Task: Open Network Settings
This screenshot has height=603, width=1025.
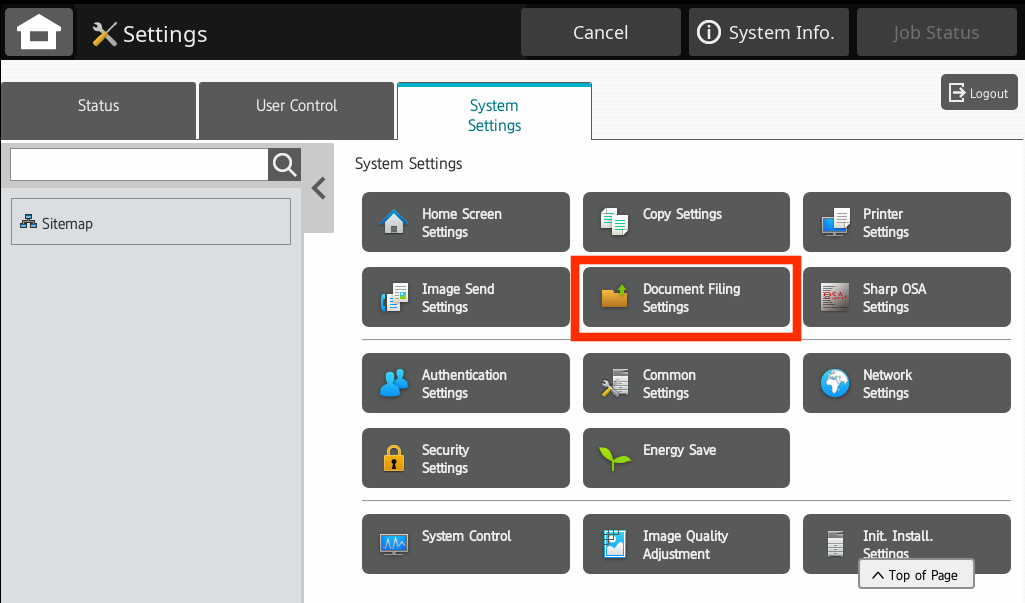Action: pyautogui.click(x=906, y=383)
